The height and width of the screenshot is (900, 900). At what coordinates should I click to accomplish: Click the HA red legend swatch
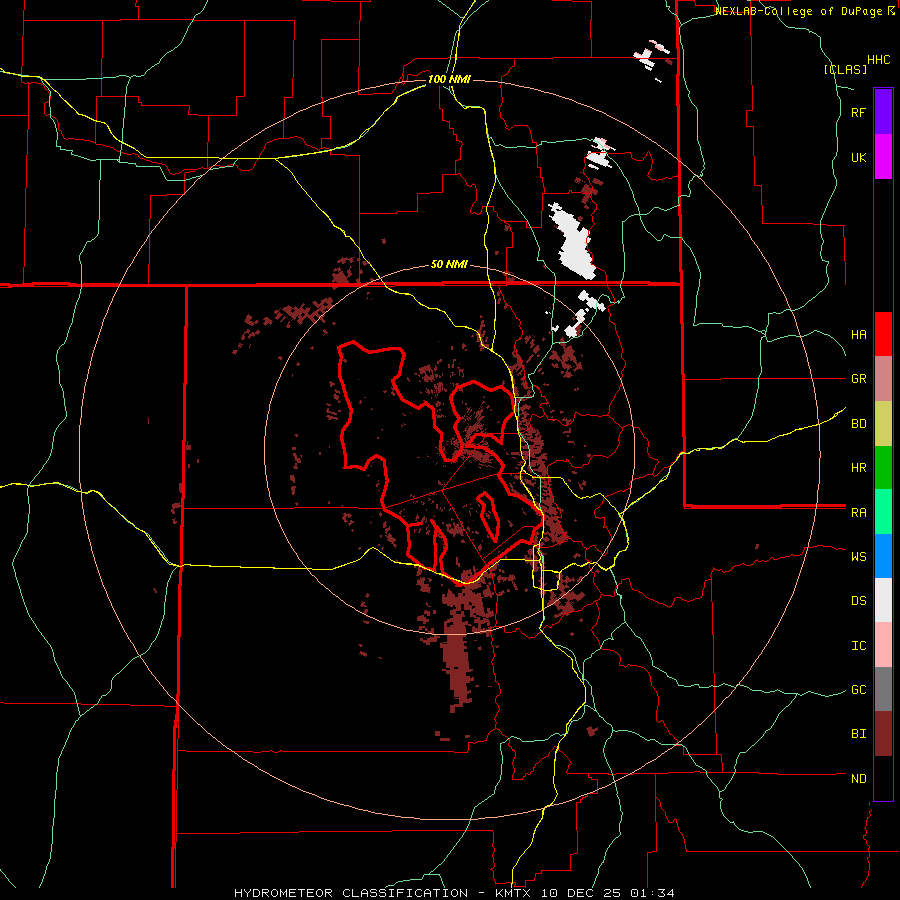tap(883, 334)
